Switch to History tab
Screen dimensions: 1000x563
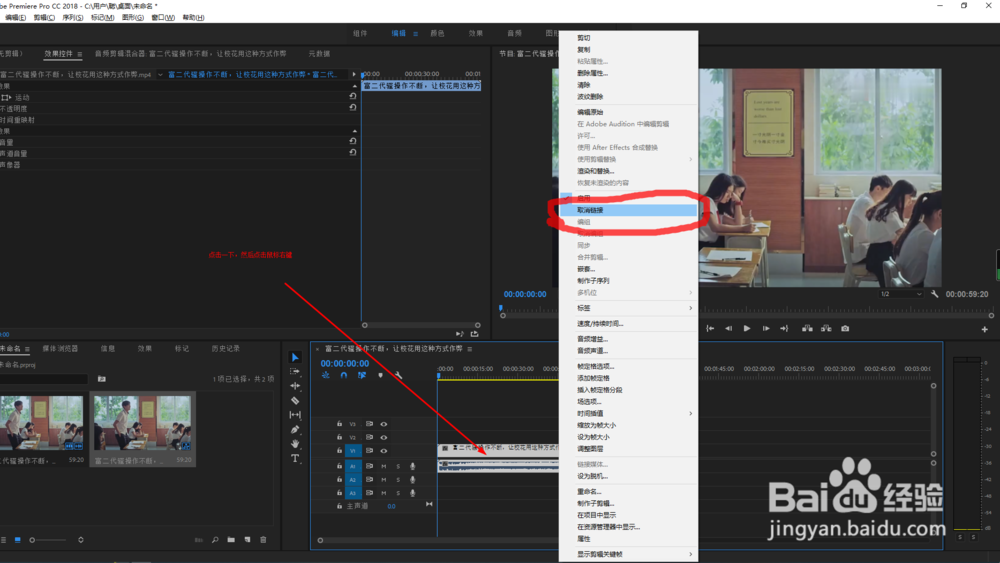pos(226,349)
